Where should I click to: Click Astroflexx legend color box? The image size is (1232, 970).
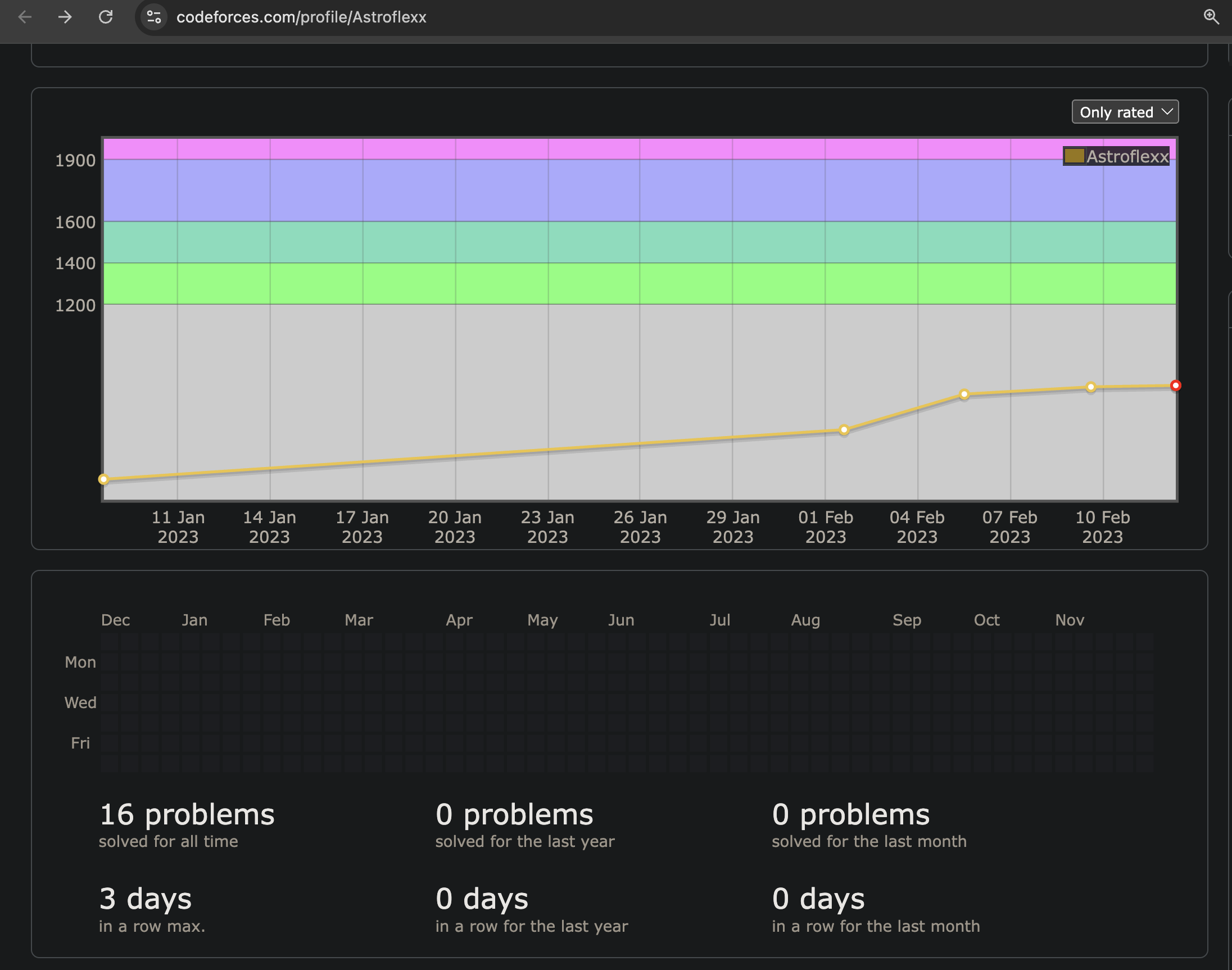pyautogui.click(x=1074, y=156)
